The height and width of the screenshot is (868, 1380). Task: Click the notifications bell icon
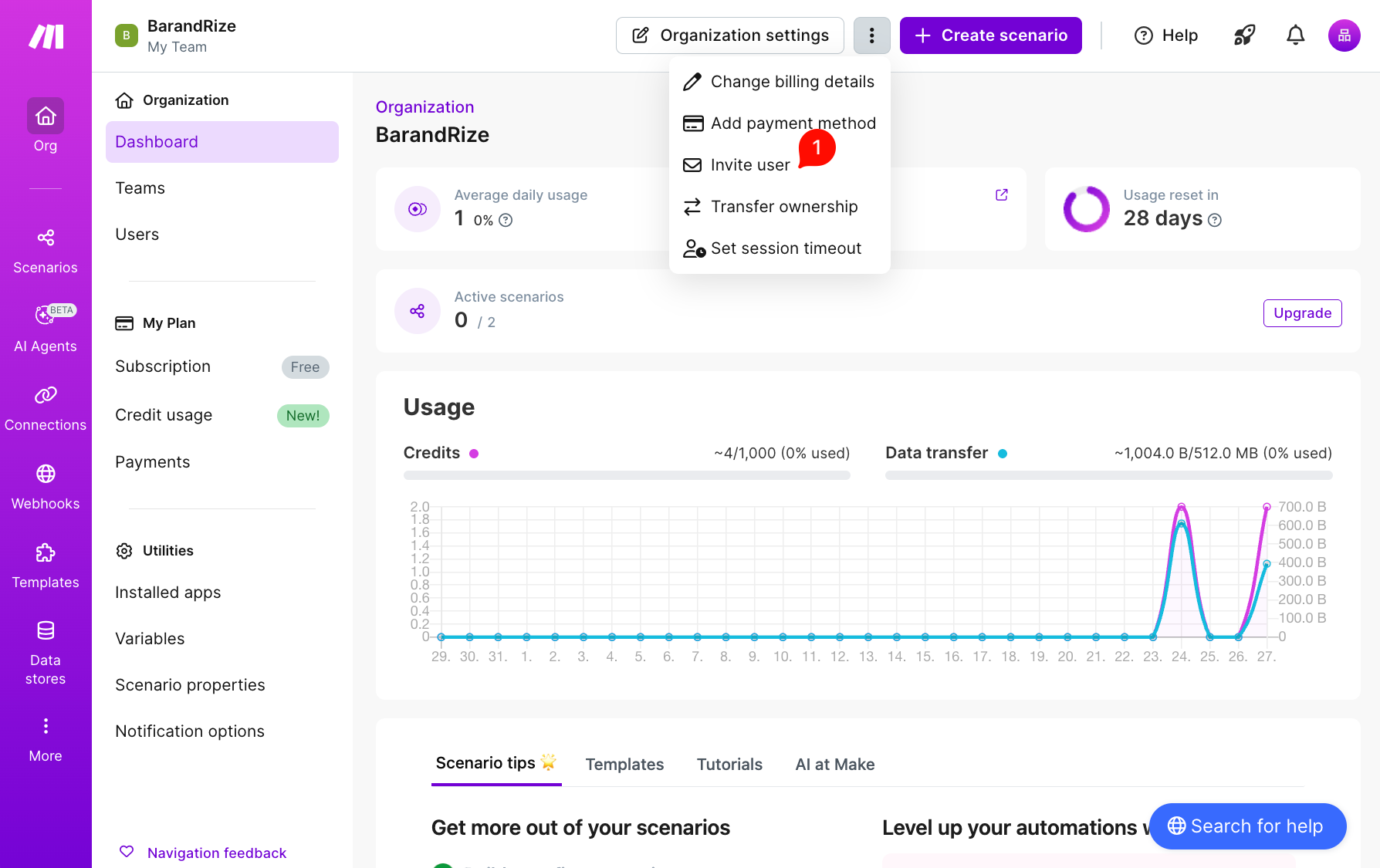(x=1295, y=35)
